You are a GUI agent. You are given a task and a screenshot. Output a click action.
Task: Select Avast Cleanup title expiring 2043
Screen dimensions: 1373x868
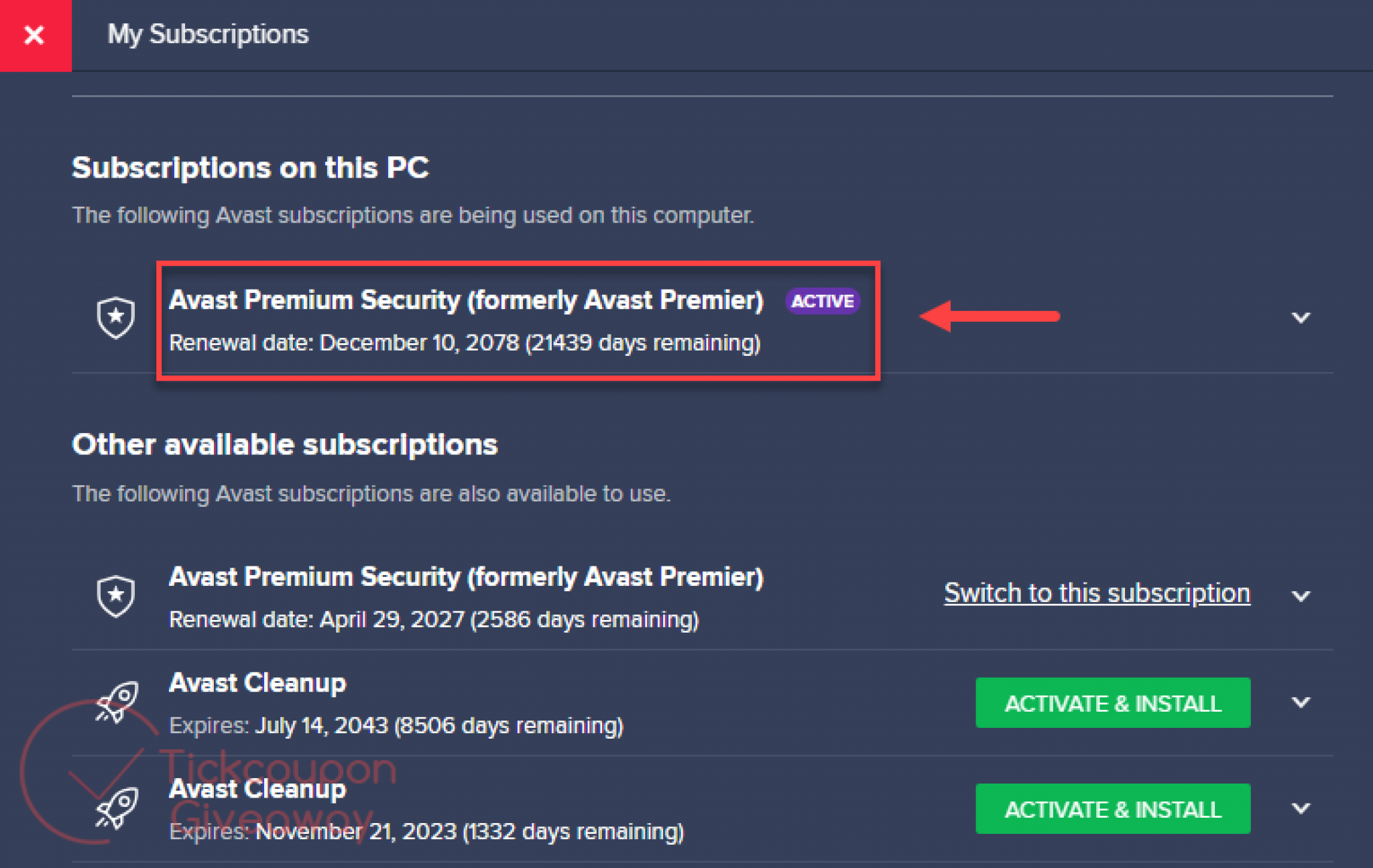[257, 683]
